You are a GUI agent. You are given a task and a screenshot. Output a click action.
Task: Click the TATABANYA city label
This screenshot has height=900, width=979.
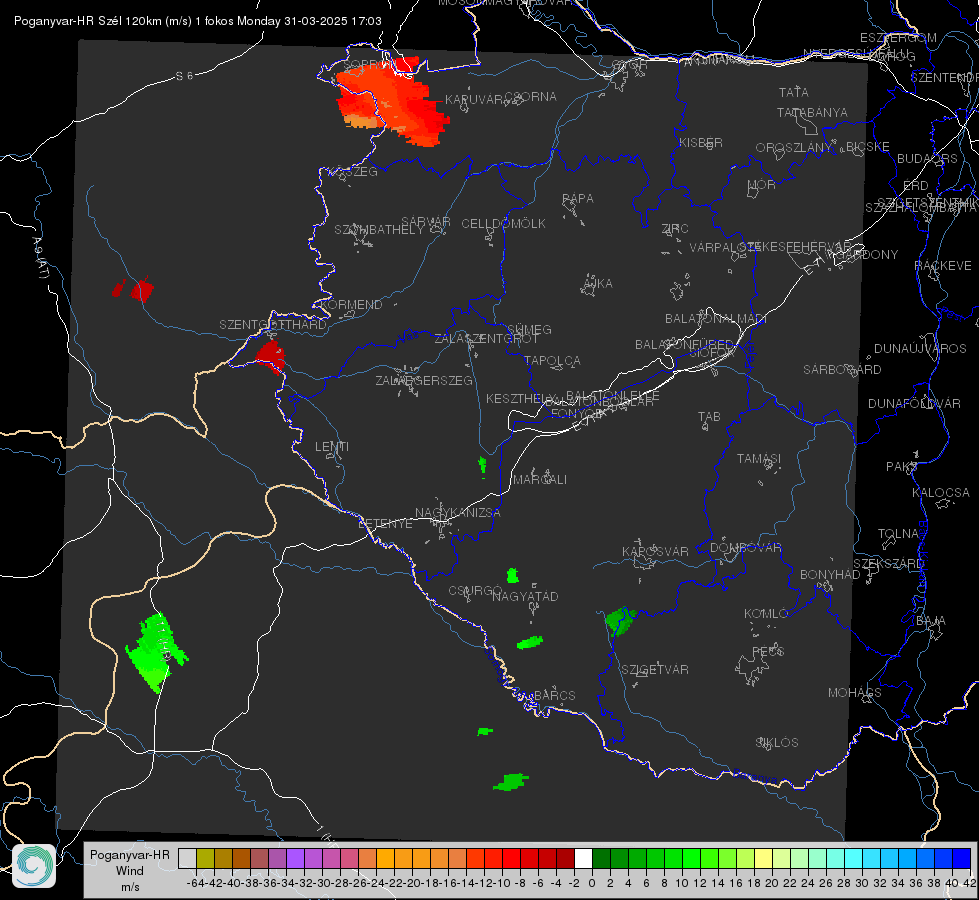(x=812, y=113)
